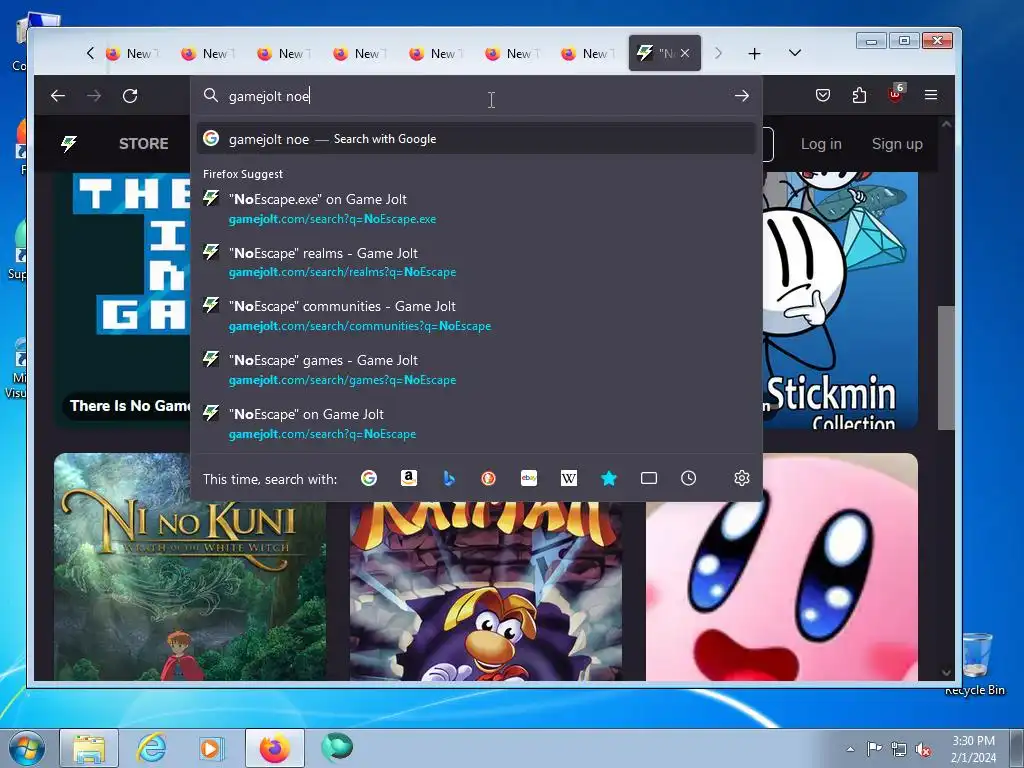Click the muted volume tray icon
The width and height of the screenshot is (1024, 768).
(923, 750)
